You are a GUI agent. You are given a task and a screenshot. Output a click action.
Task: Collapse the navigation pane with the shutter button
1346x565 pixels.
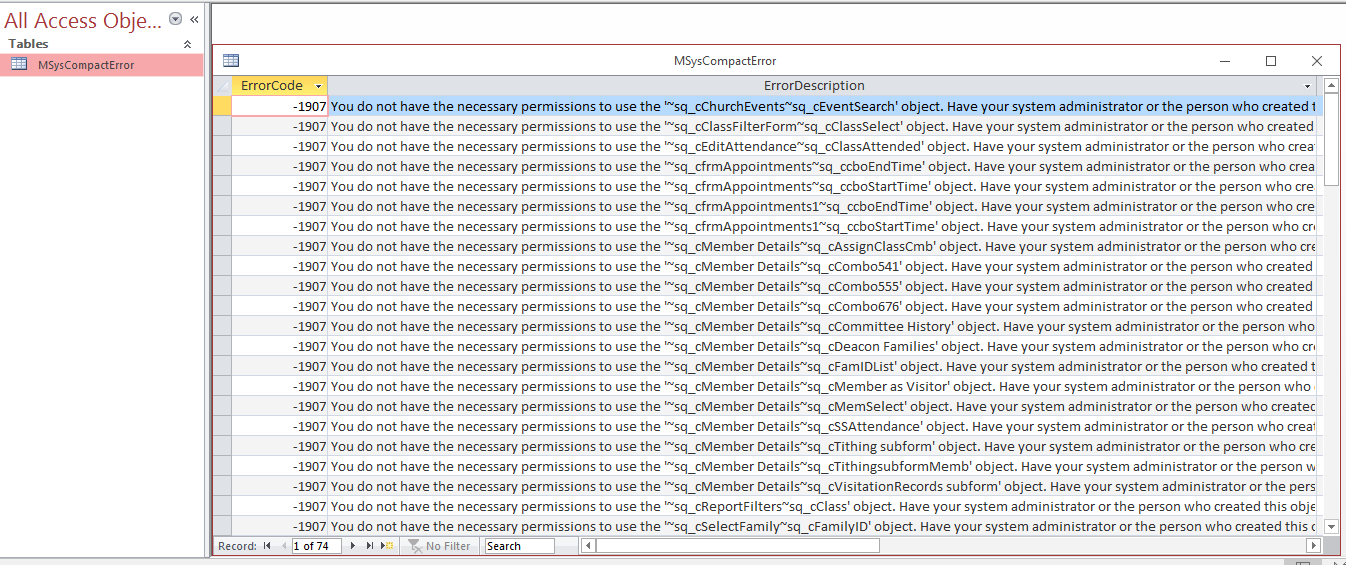tap(194, 19)
